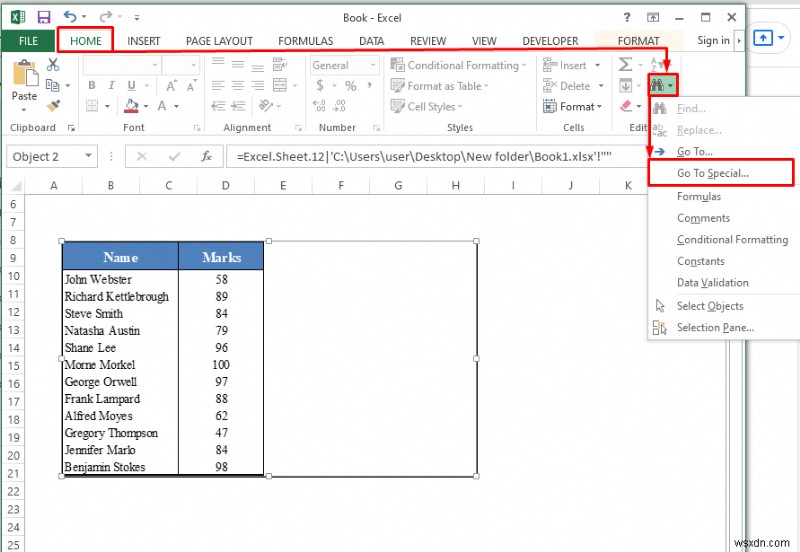The image size is (800, 552).
Task: Click the Wrap Text icon
Action: [280, 64]
